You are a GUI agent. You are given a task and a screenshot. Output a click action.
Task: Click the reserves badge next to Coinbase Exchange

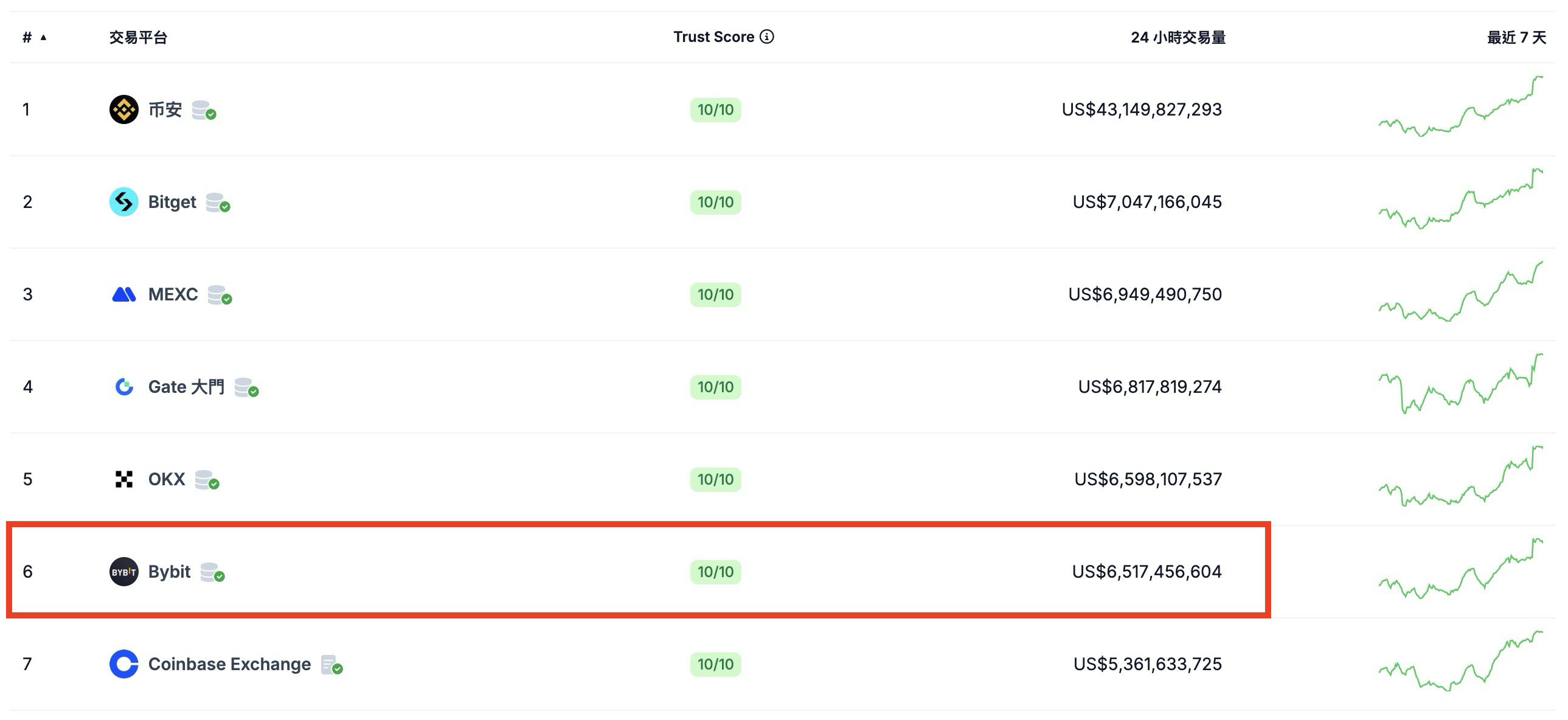coord(331,665)
